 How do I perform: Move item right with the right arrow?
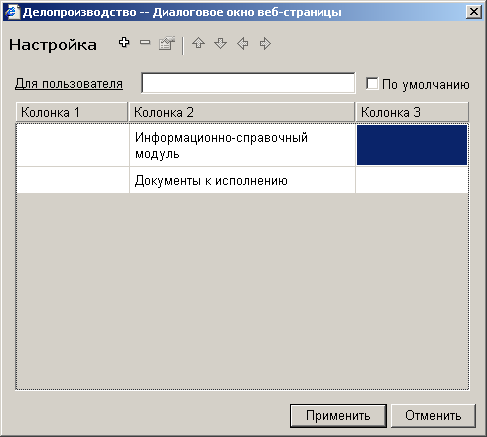(265, 44)
